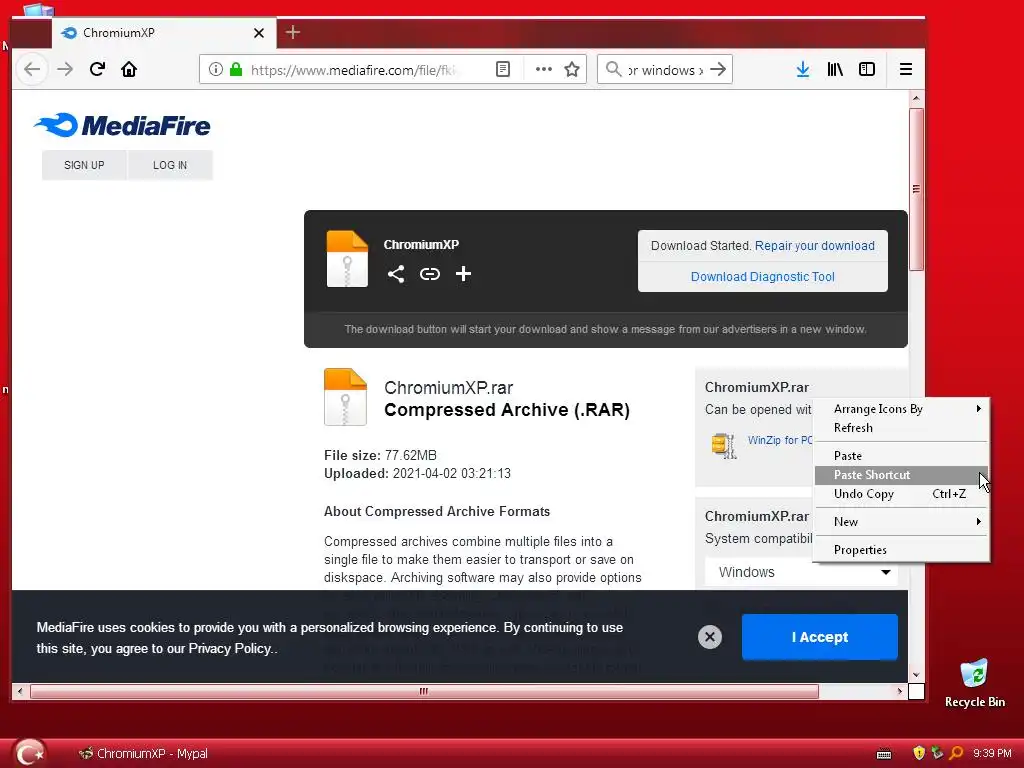The height and width of the screenshot is (768, 1024).
Task: Click the File size 77.62MB text
Action: pos(380,455)
